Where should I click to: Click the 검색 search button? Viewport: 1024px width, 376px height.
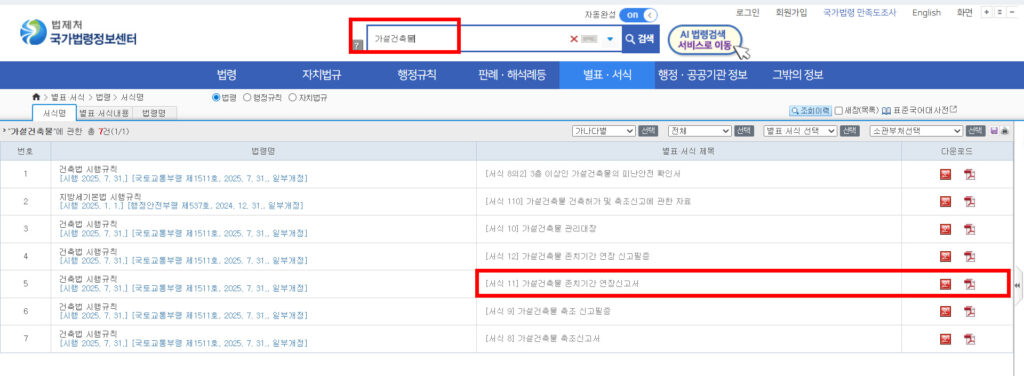click(x=641, y=39)
